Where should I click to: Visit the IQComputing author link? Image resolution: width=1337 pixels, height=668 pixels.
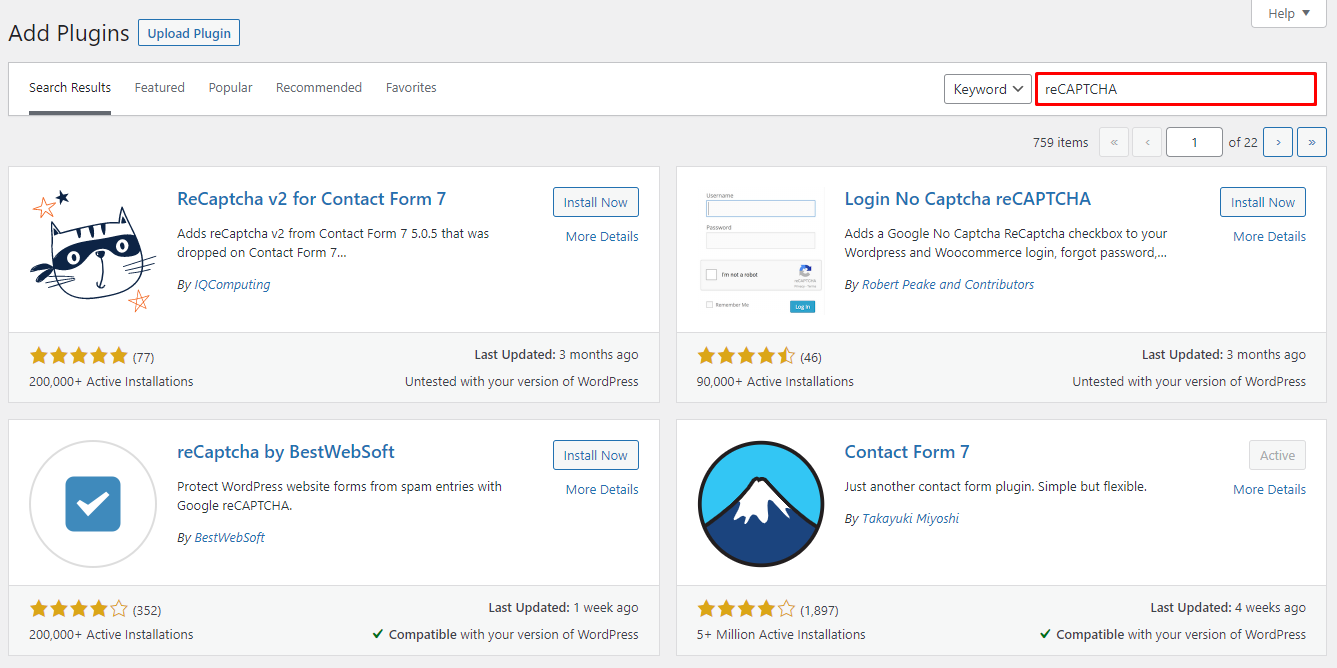[x=232, y=284]
